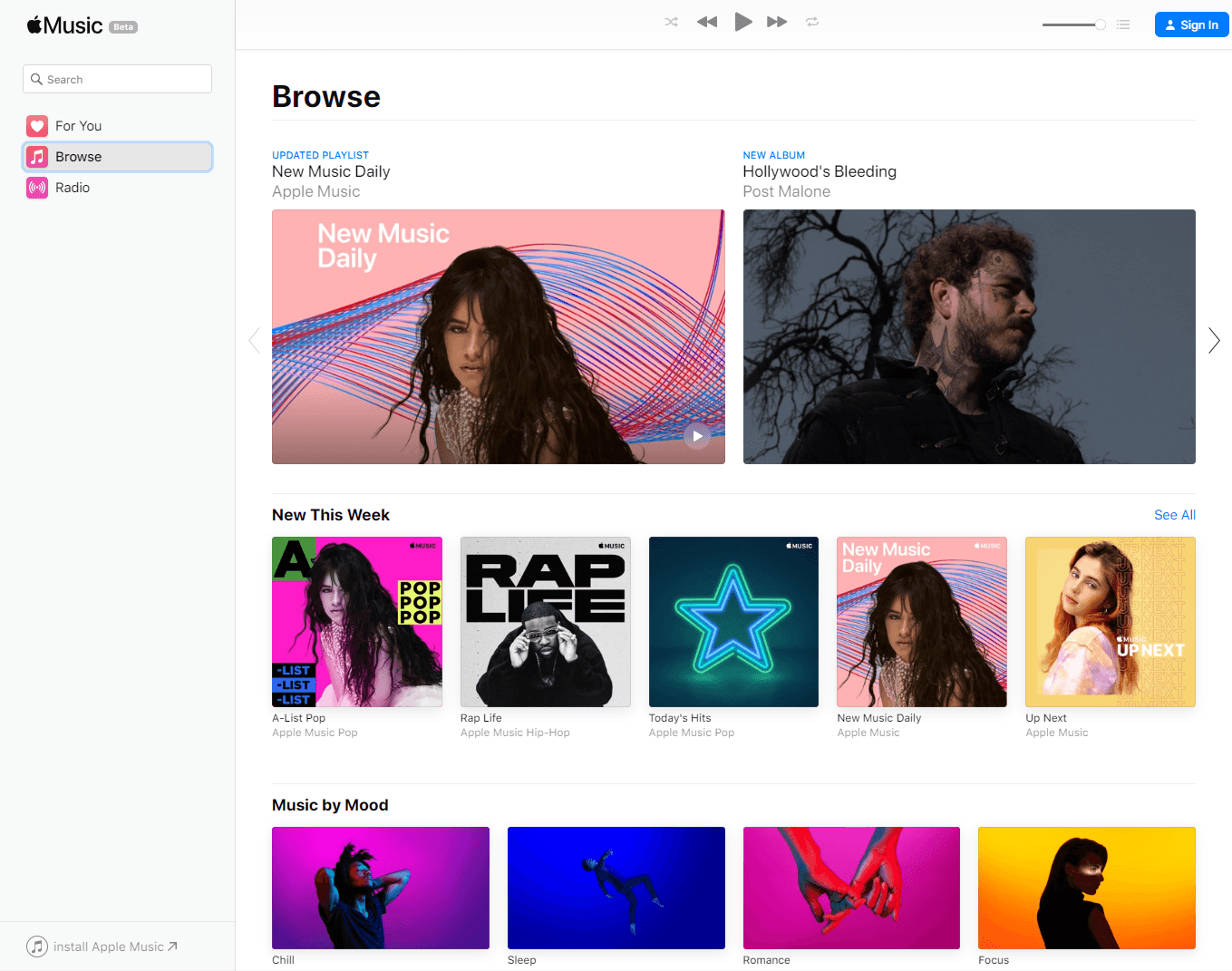
Task: Click the Hollywood's Bleeding title link
Action: click(820, 171)
